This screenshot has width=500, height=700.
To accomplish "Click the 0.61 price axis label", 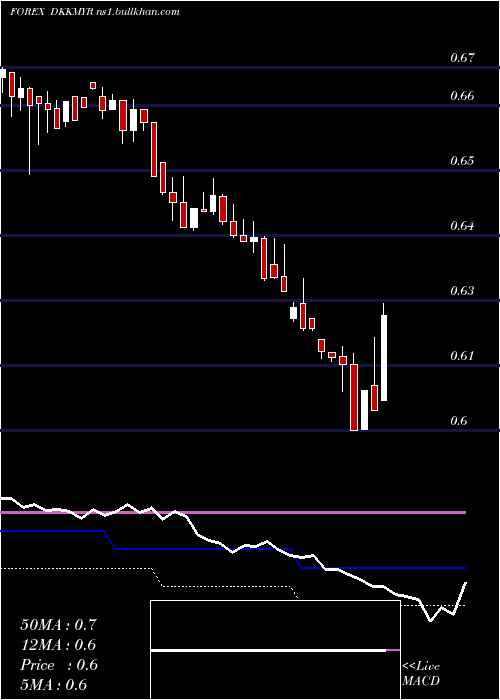I will pos(462,356).
